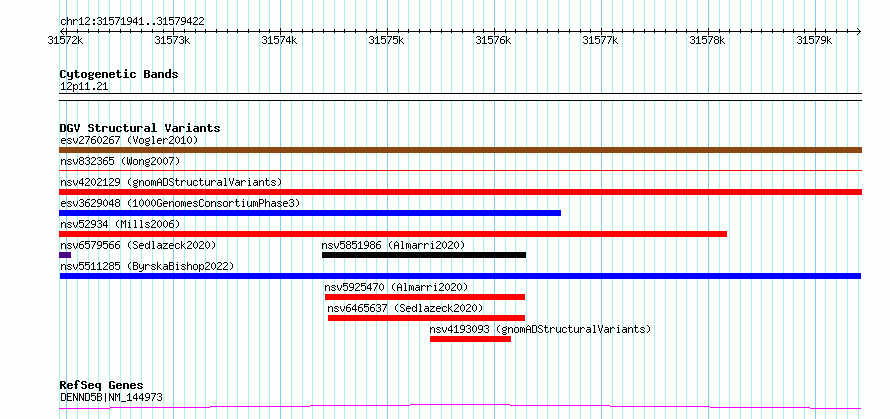This screenshot has height=419, width=890.
Task: Click the red nsv5925470 Almarri2020 bar
Action: point(425,297)
